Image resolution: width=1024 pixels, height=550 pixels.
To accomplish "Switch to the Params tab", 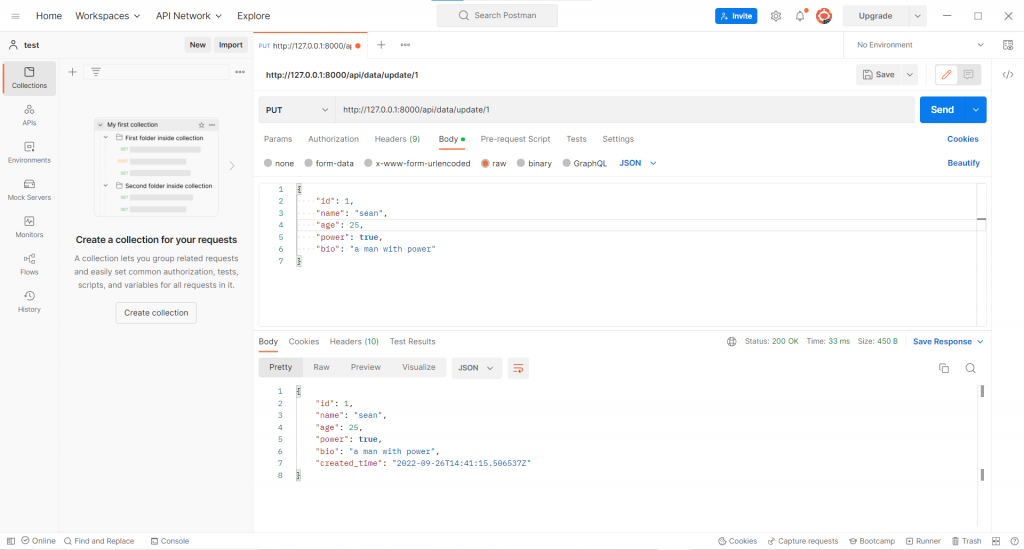I will (x=278, y=139).
